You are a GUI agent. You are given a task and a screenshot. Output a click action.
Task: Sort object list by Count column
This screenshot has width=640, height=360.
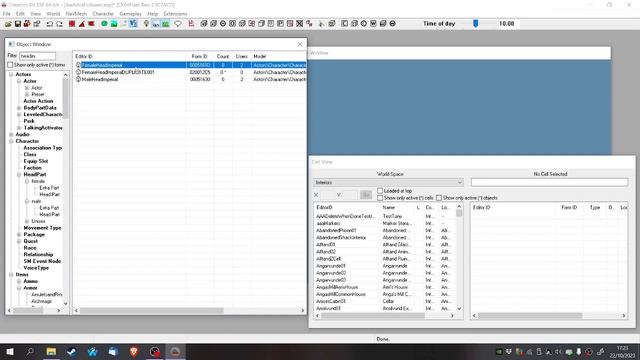223,56
